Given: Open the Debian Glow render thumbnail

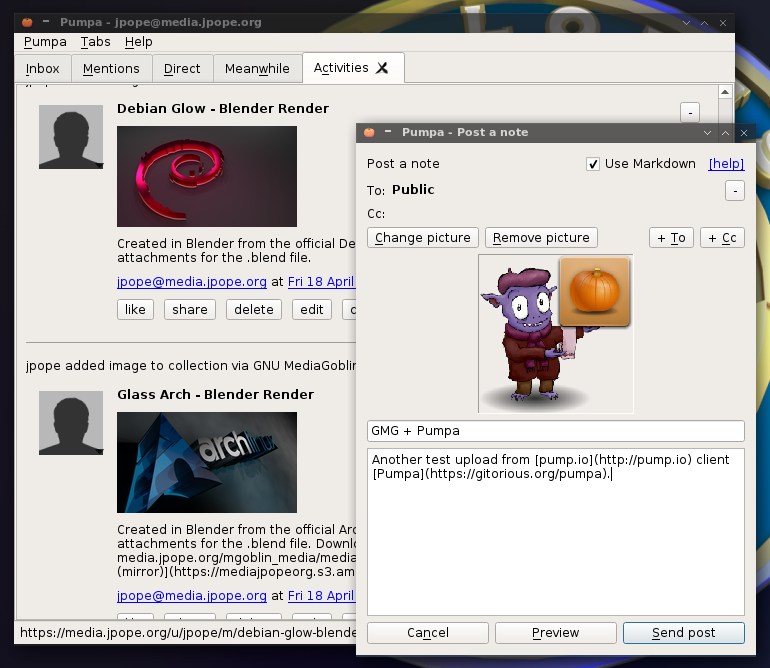Looking at the screenshot, I should tap(207, 176).
